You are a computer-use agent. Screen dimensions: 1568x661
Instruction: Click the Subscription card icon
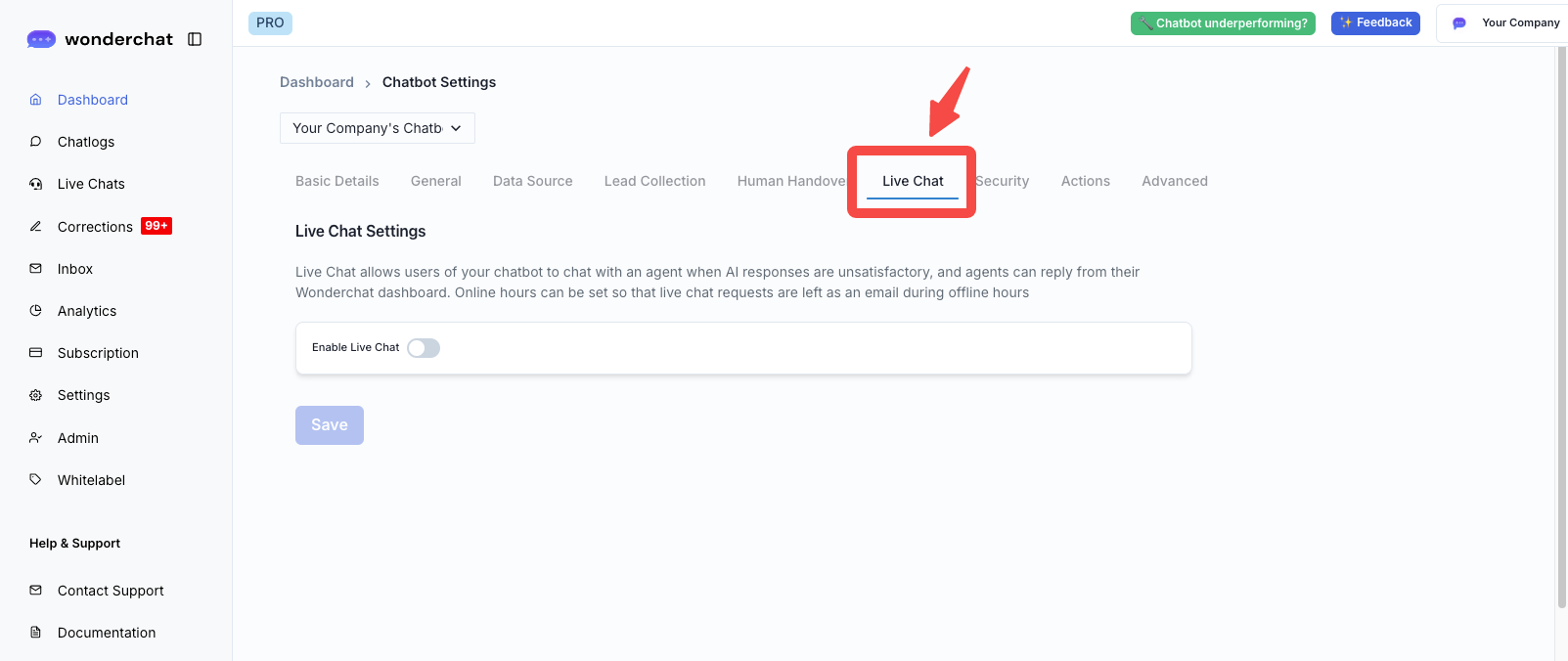click(x=36, y=353)
